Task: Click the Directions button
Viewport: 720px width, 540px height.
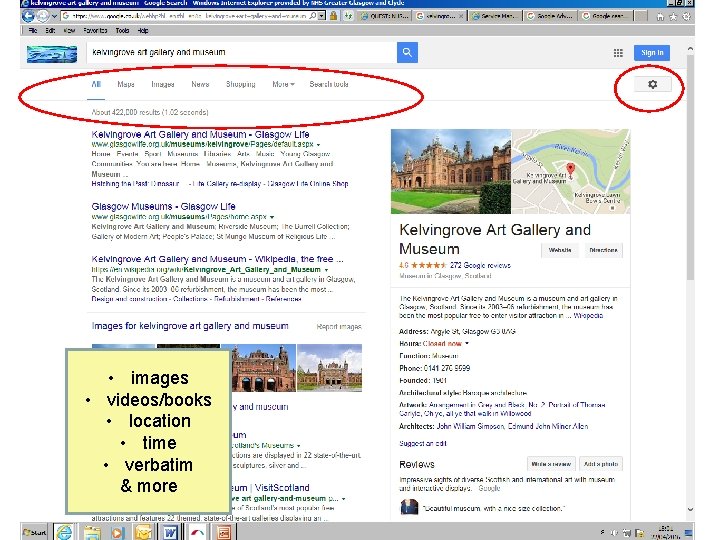Action: click(603, 250)
